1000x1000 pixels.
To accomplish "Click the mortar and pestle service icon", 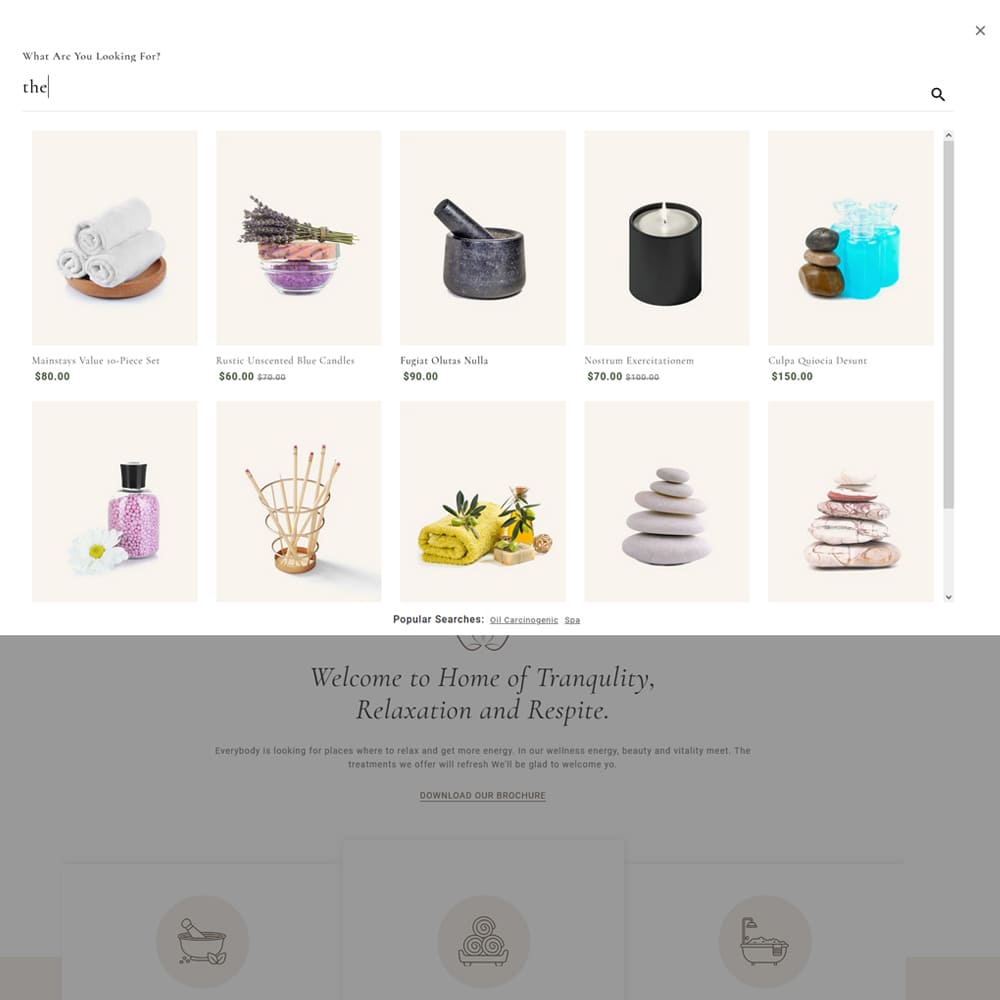I will coord(202,941).
